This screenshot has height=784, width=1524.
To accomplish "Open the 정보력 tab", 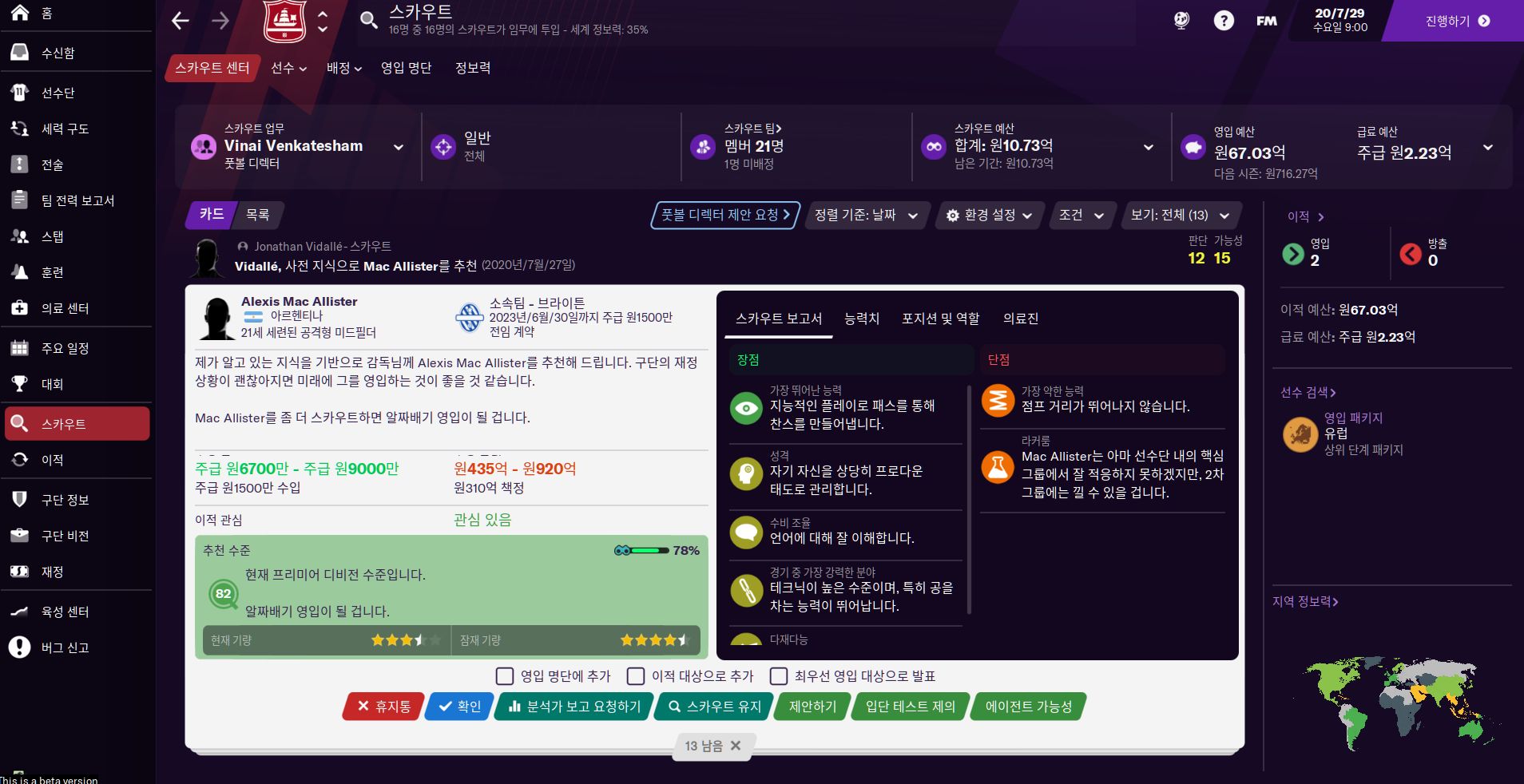I will [x=473, y=68].
